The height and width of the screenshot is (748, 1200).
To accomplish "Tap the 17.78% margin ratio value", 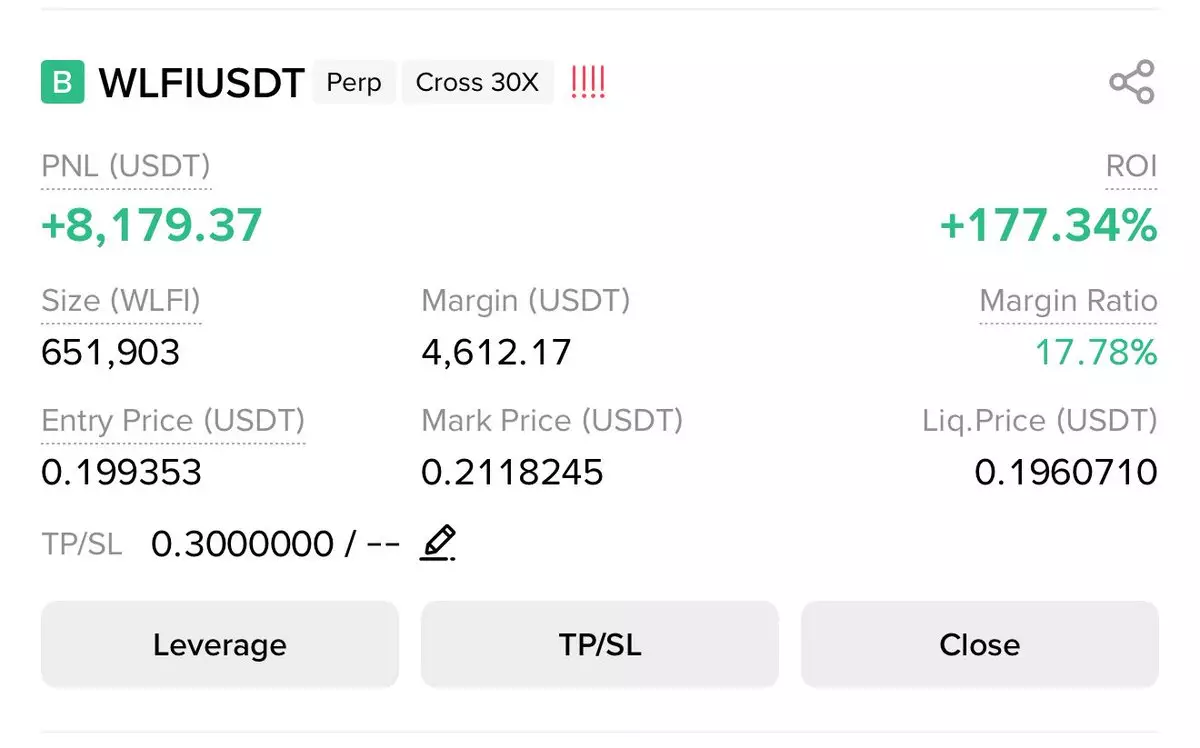I will coord(1095,352).
